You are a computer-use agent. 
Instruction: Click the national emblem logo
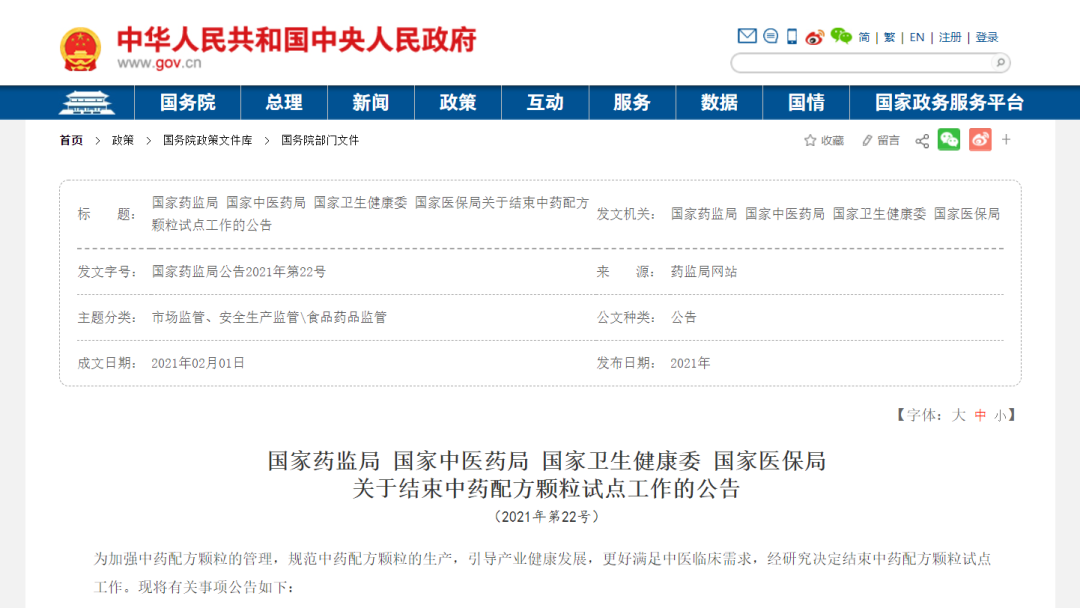(x=80, y=49)
